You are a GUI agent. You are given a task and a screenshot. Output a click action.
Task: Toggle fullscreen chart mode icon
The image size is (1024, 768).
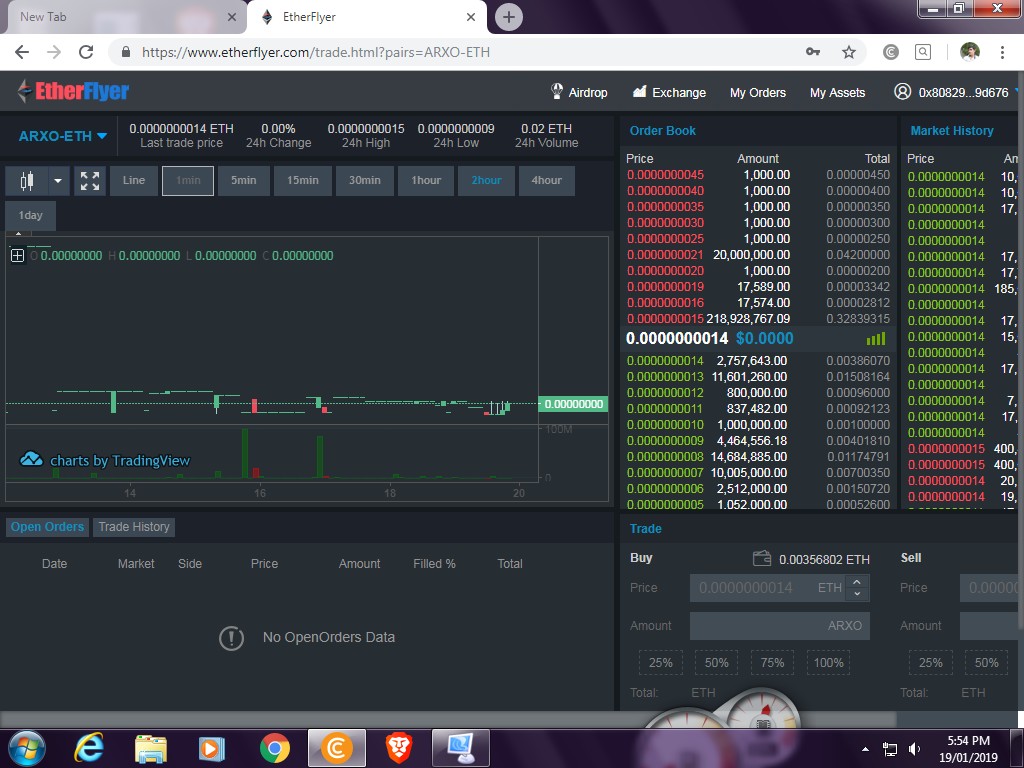pyautogui.click(x=90, y=180)
